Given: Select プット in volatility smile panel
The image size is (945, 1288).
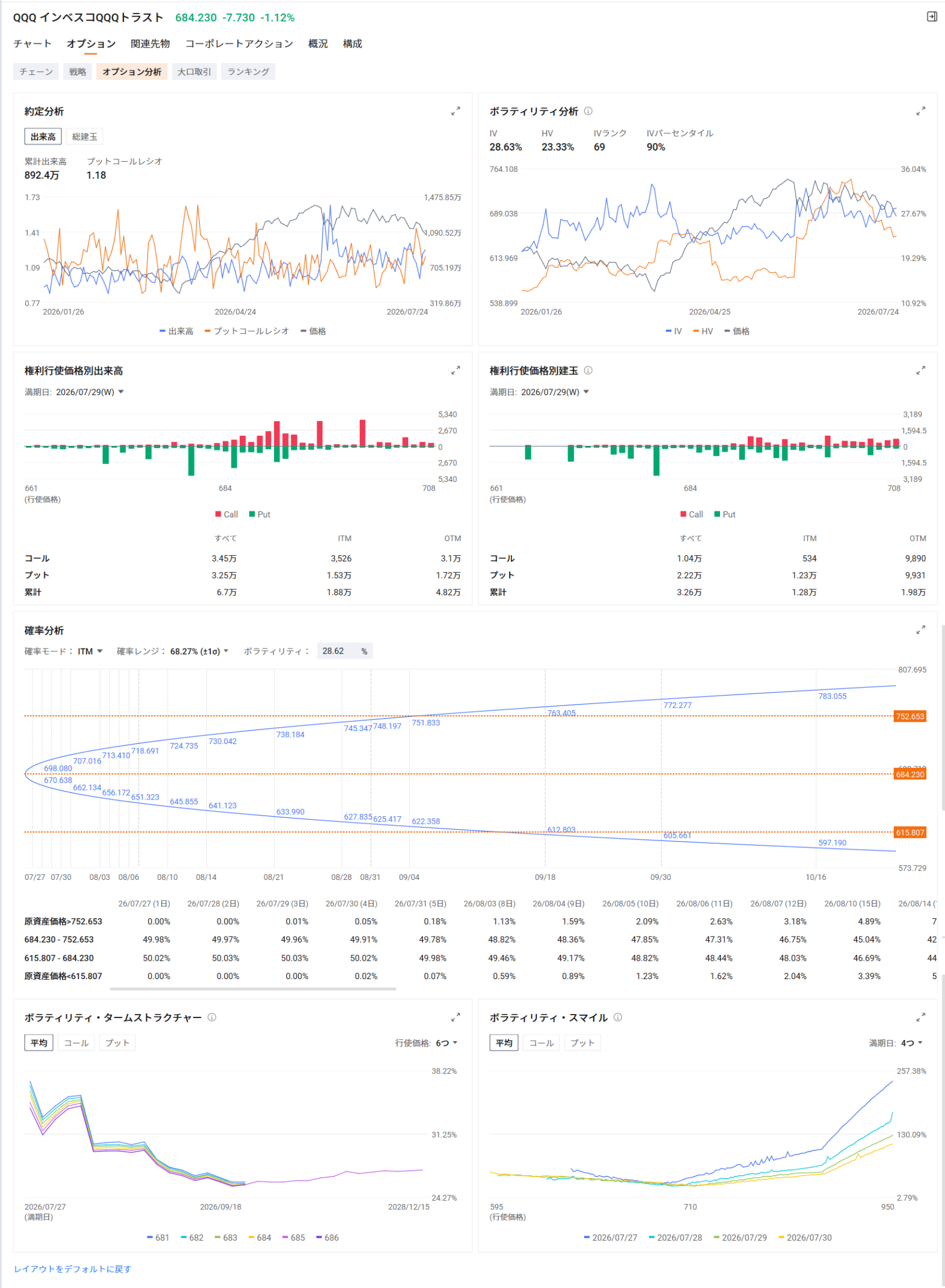Looking at the screenshot, I should tap(582, 1043).
